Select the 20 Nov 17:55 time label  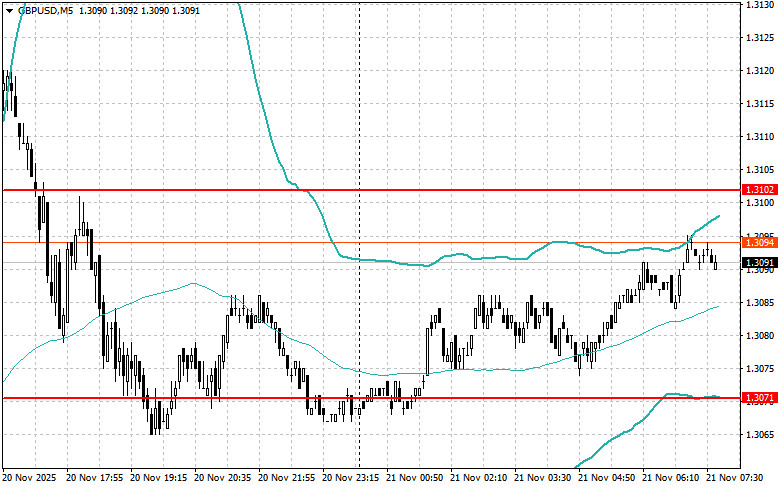tap(95, 478)
